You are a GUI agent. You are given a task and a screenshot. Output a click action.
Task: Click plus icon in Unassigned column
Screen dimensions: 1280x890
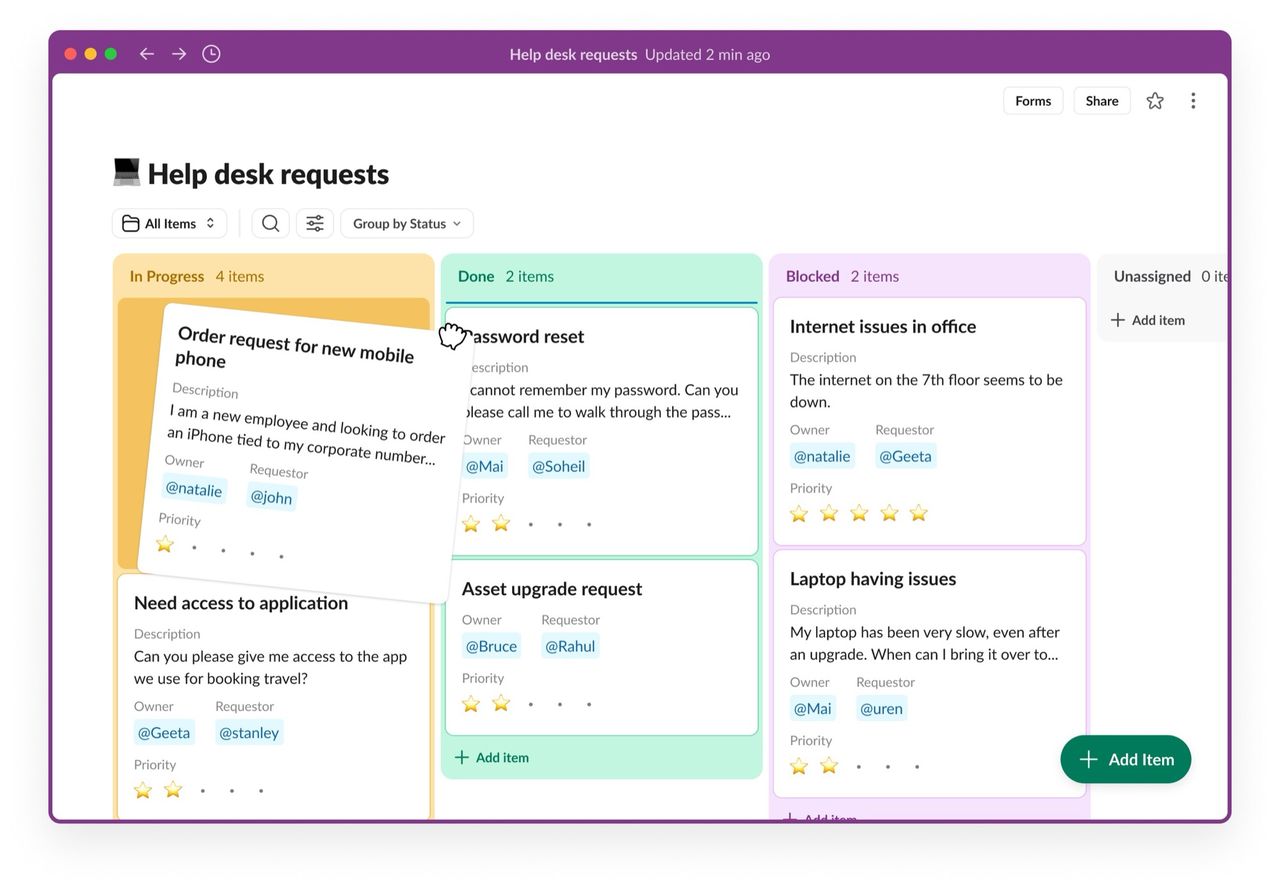tap(1117, 320)
